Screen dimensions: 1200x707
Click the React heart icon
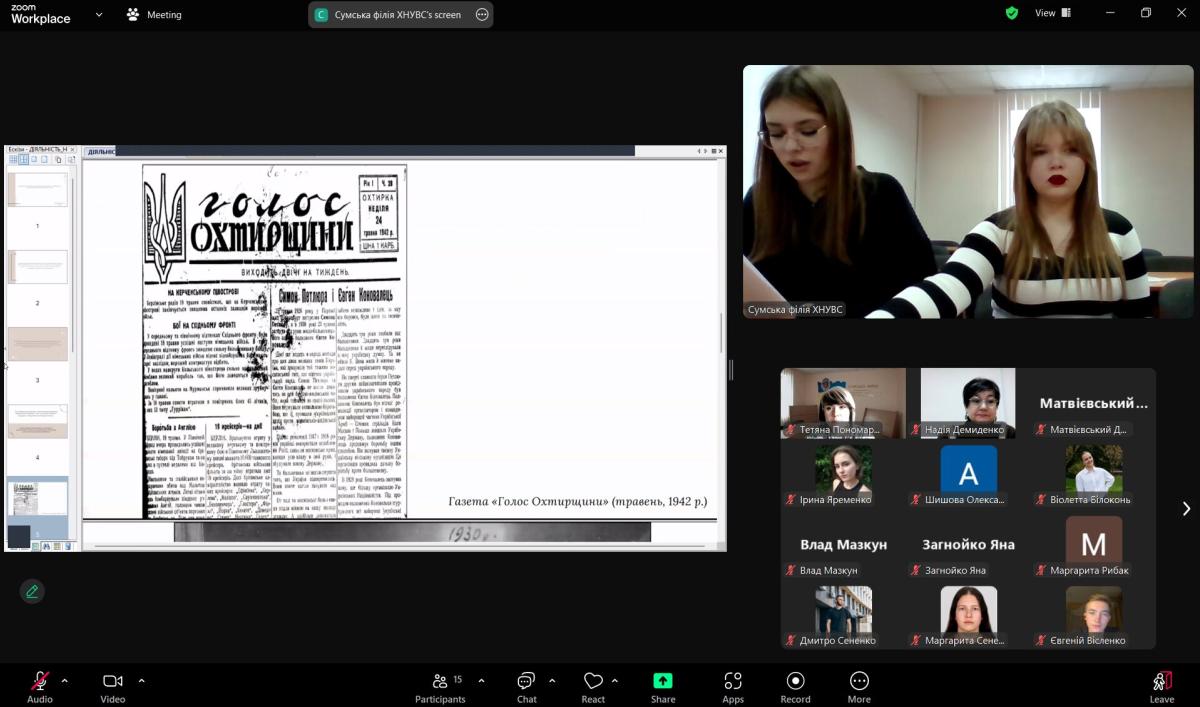pos(593,685)
